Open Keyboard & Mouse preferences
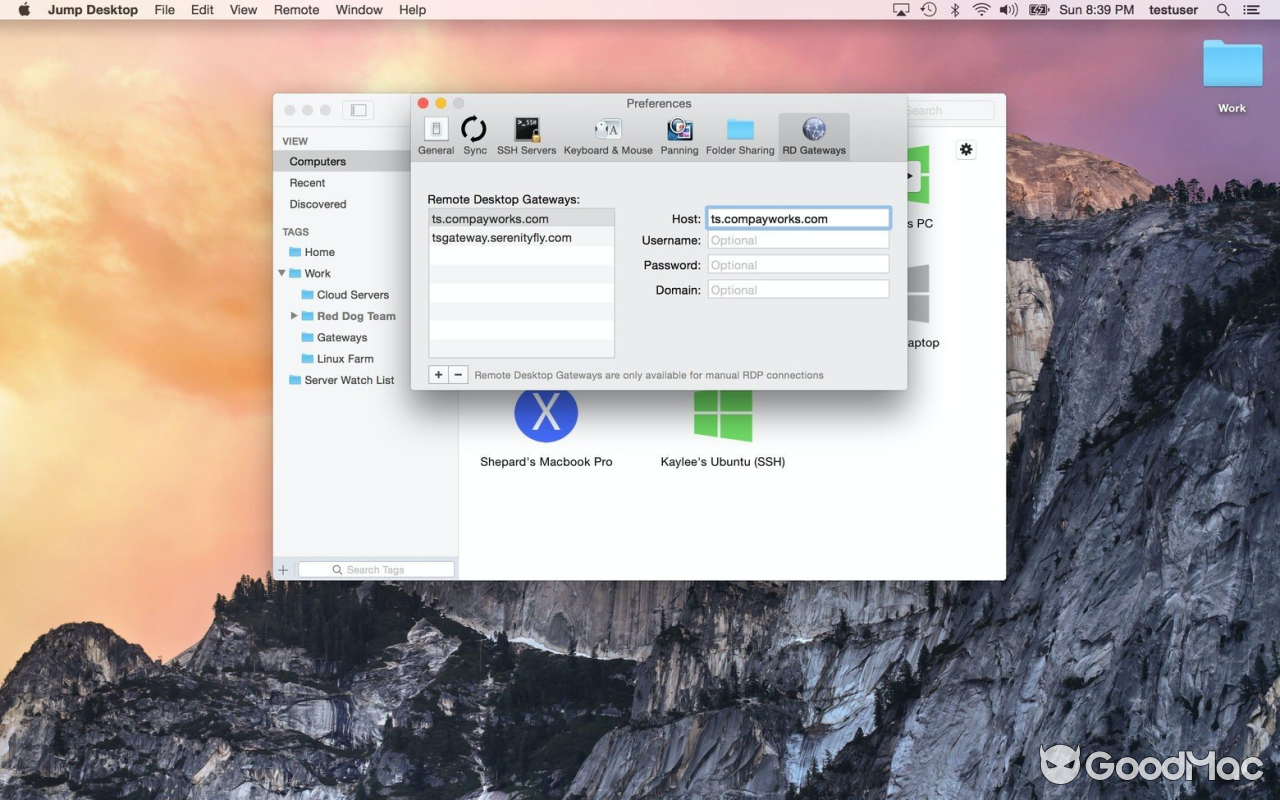1280x800 pixels. point(607,133)
